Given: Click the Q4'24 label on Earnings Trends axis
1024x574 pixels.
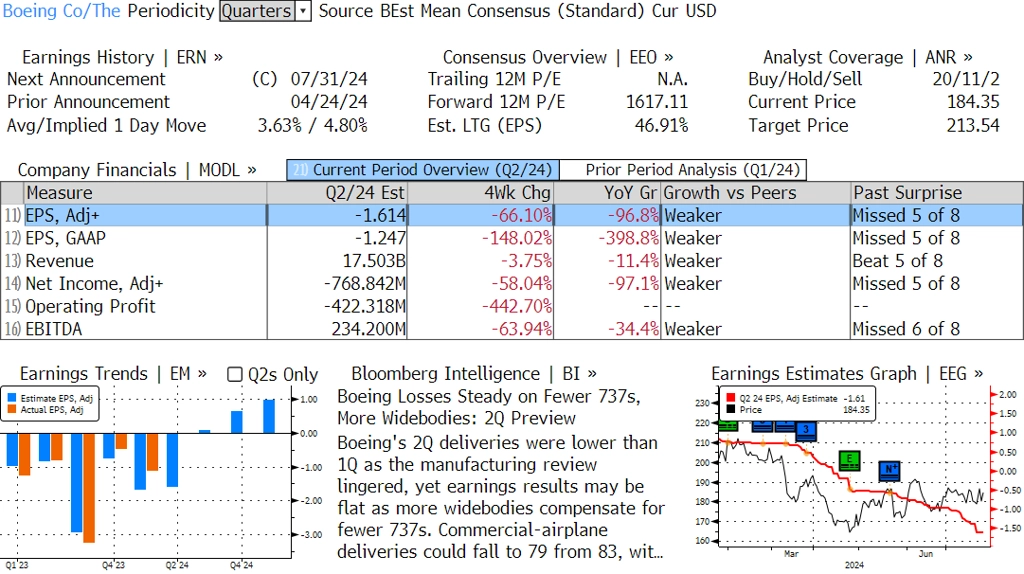Looking at the screenshot, I should click(x=241, y=565).
